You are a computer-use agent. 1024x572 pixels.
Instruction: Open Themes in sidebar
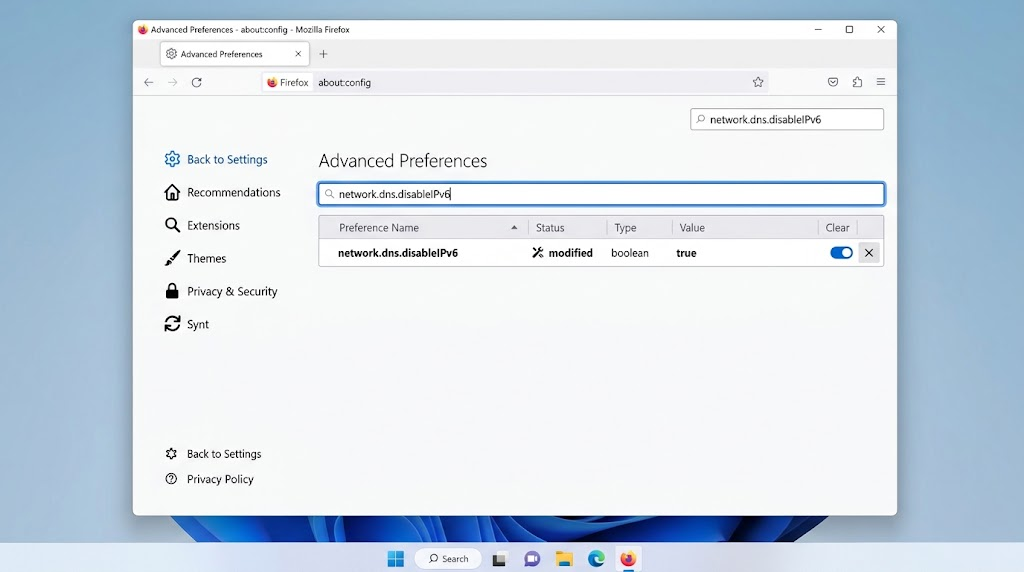[x=195, y=259]
